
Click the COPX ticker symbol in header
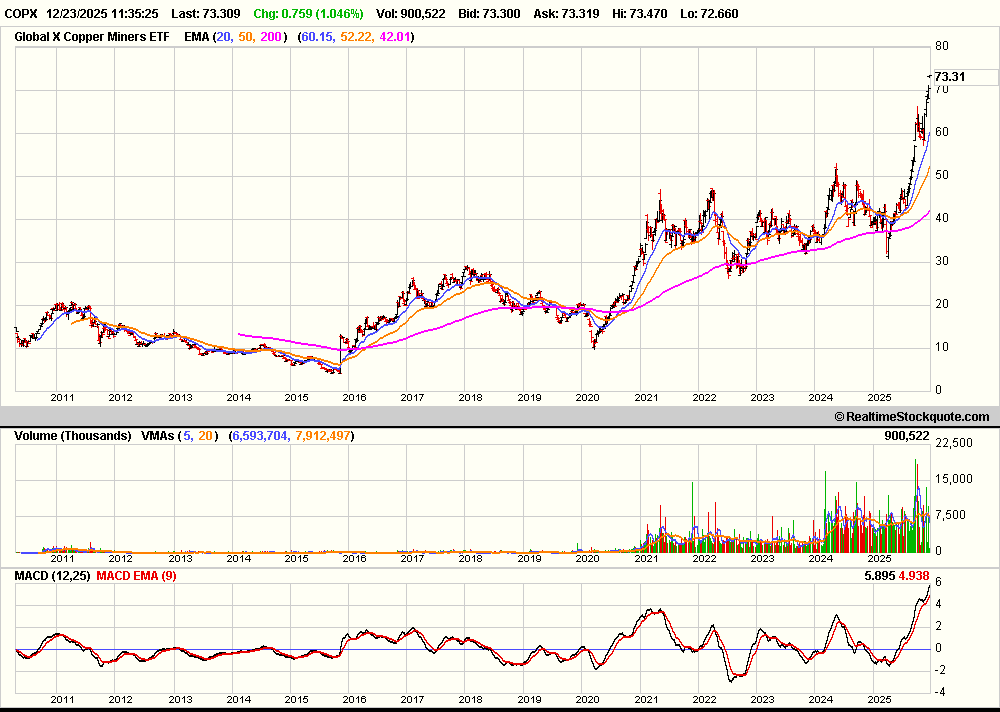(22, 15)
